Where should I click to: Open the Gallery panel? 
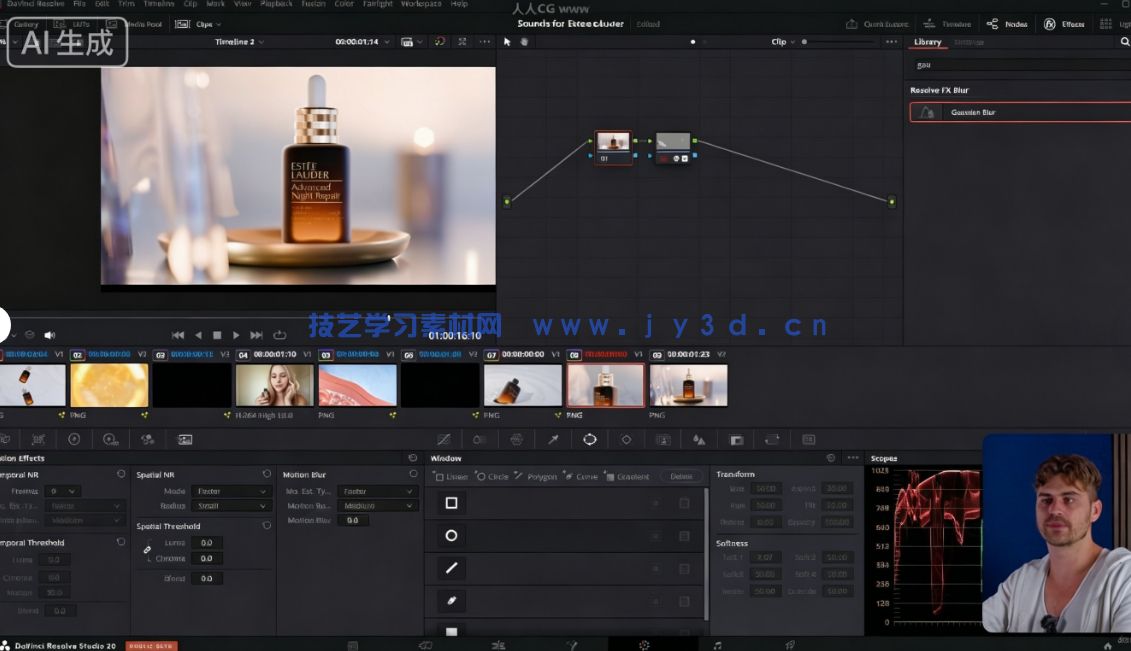(26, 23)
